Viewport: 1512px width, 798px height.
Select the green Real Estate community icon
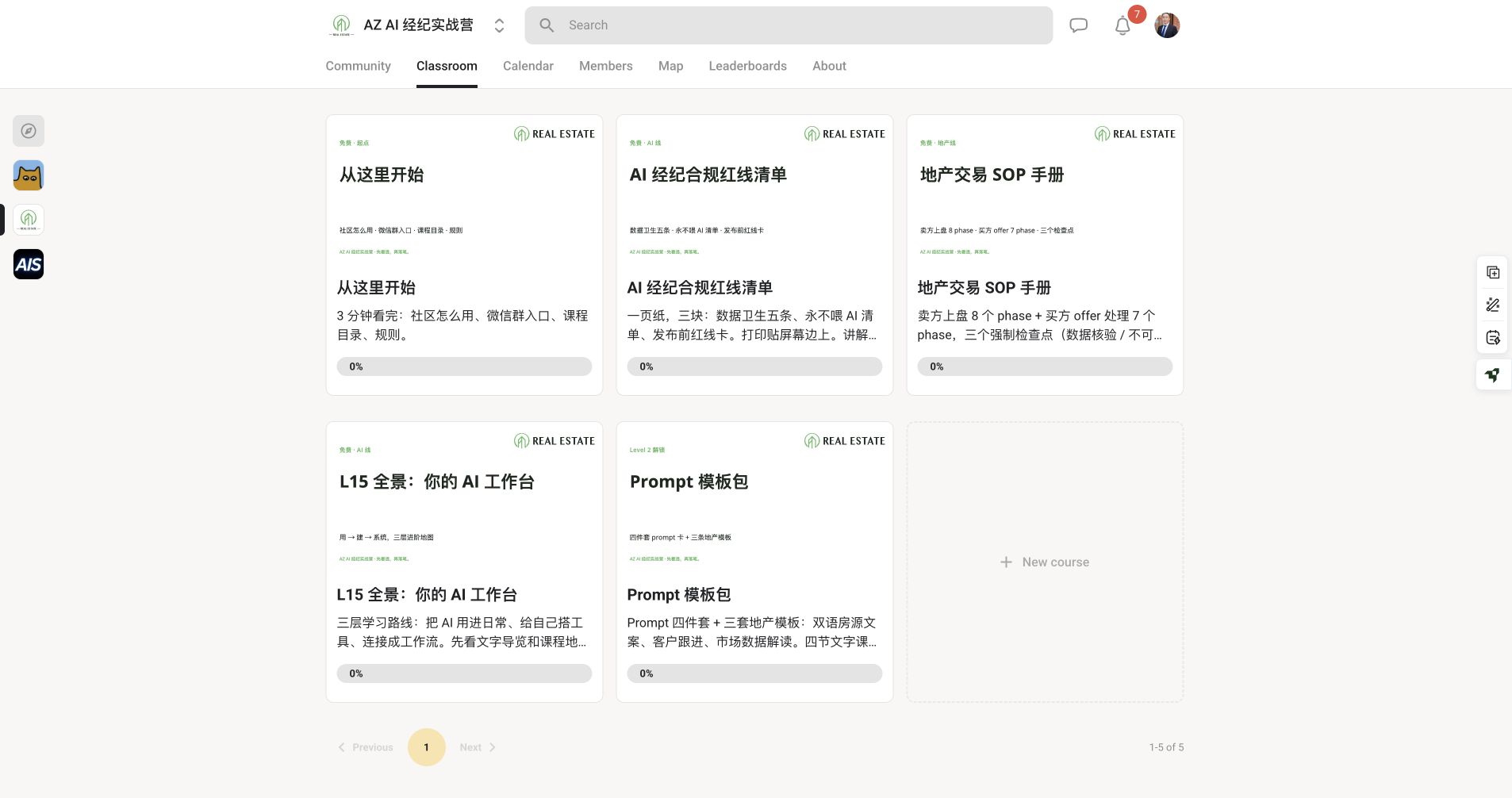click(x=29, y=220)
